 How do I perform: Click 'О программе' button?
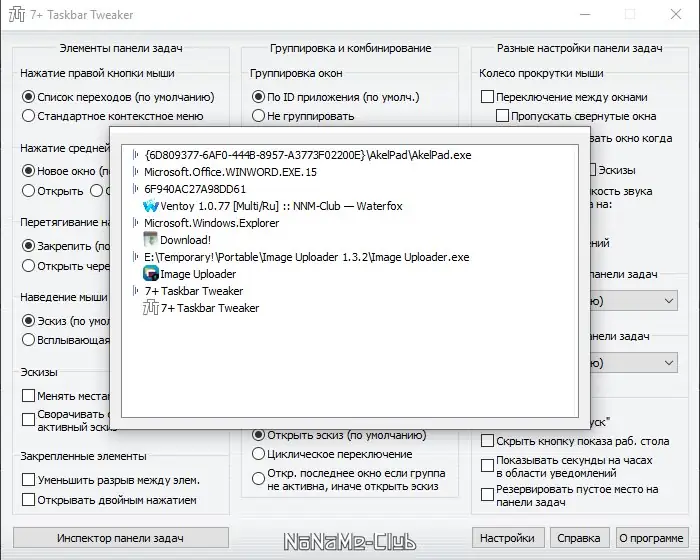(x=651, y=538)
